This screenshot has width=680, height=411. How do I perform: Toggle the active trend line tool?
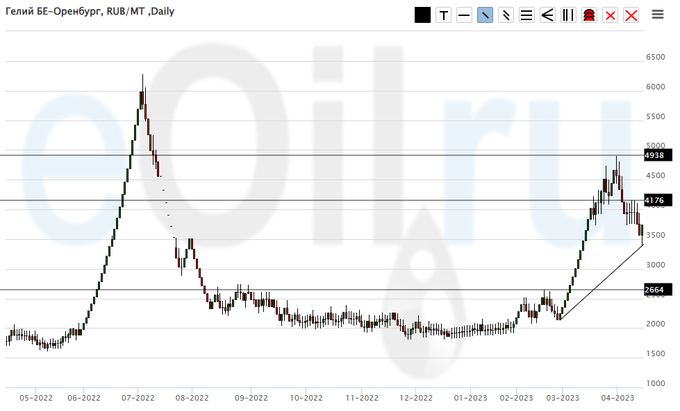(x=485, y=15)
